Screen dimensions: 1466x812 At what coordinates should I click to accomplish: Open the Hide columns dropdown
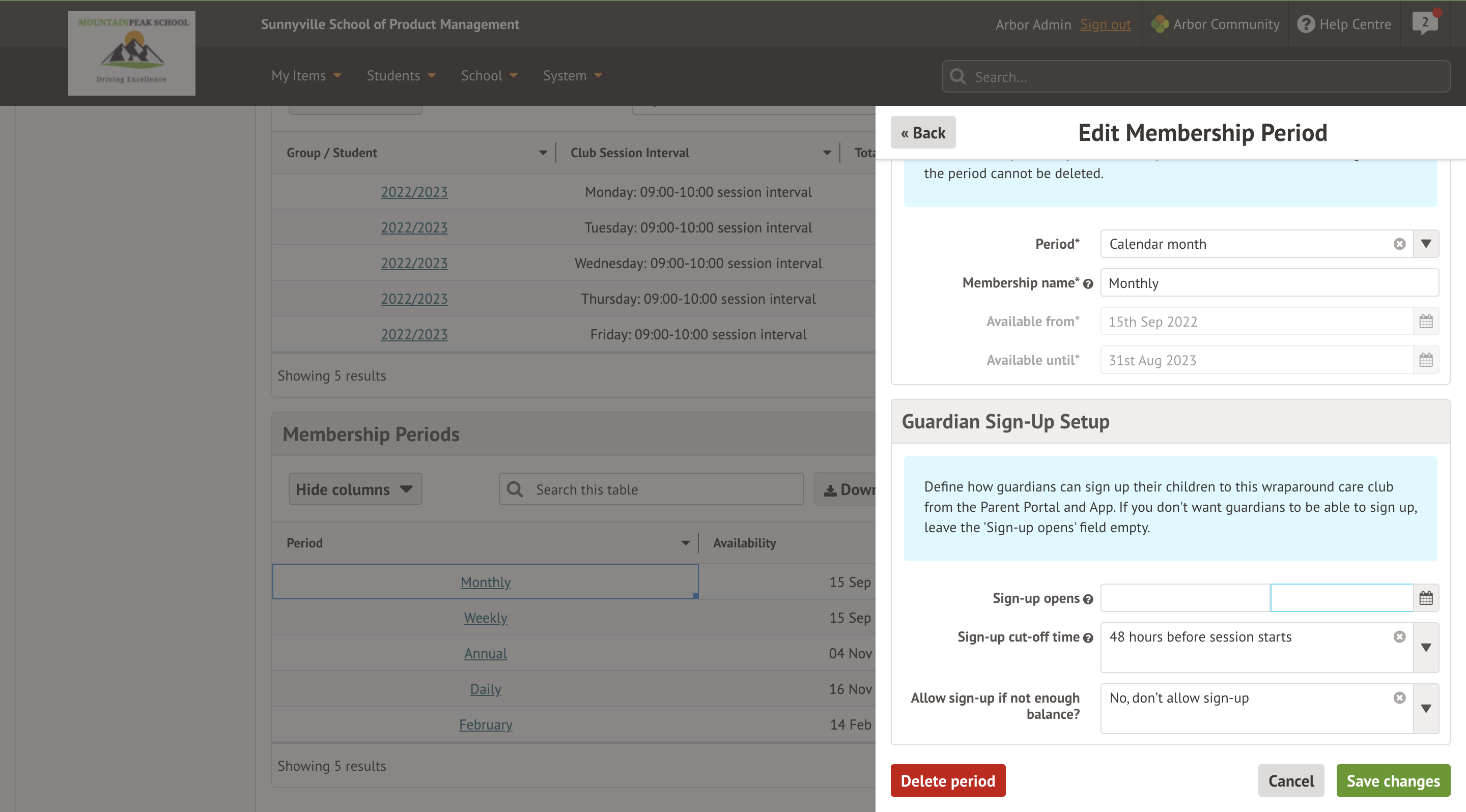click(355, 489)
